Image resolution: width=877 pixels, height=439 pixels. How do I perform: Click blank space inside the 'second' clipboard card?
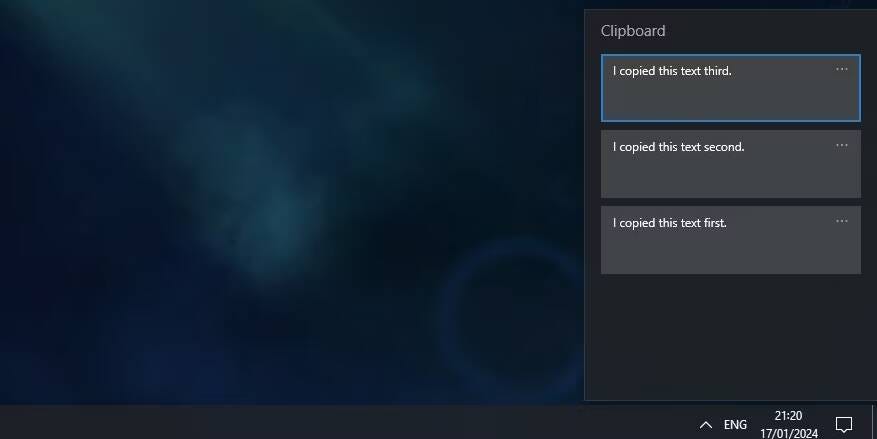coord(730,178)
